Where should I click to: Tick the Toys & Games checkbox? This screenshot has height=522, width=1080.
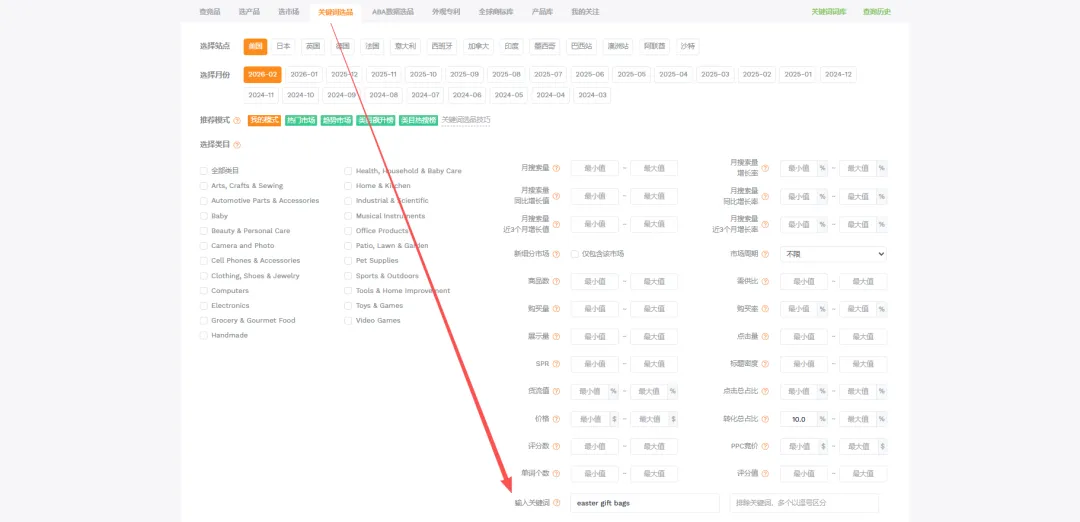click(348, 306)
